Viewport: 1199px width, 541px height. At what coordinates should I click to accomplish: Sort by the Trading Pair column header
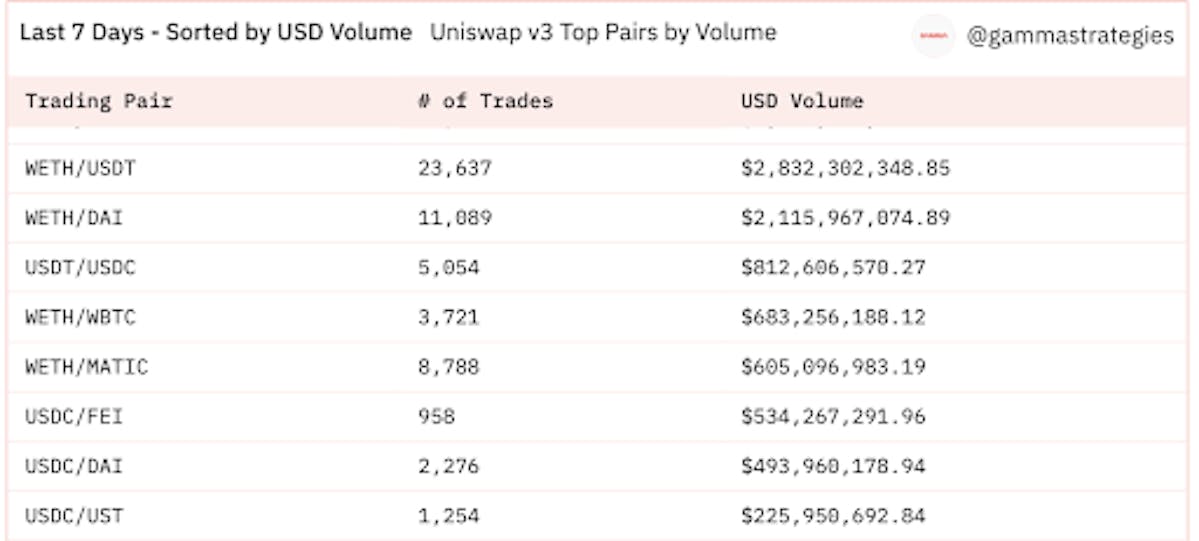[x=99, y=101]
